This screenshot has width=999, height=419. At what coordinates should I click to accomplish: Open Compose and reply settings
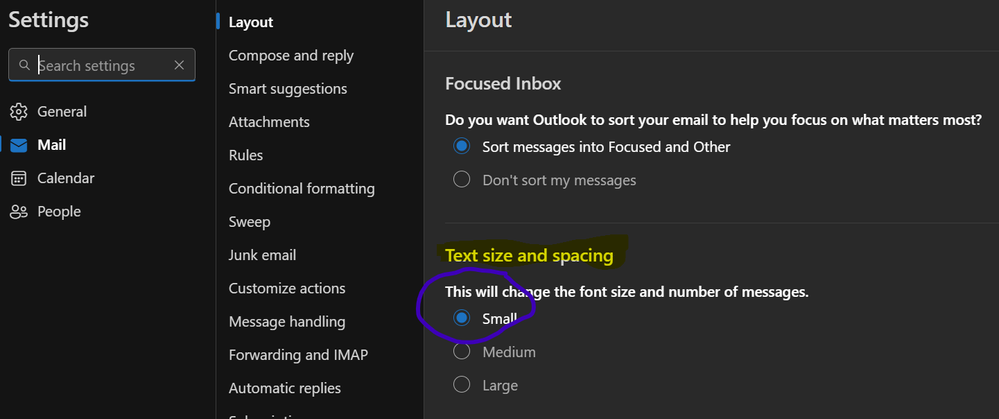[x=291, y=56]
